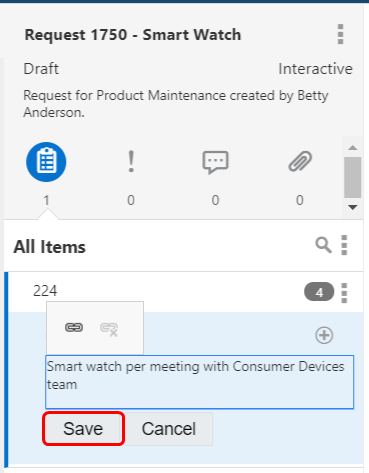Screen dimensions: 369x473
Task: Open item 224 actions kebab menu
Action: (x=344, y=293)
